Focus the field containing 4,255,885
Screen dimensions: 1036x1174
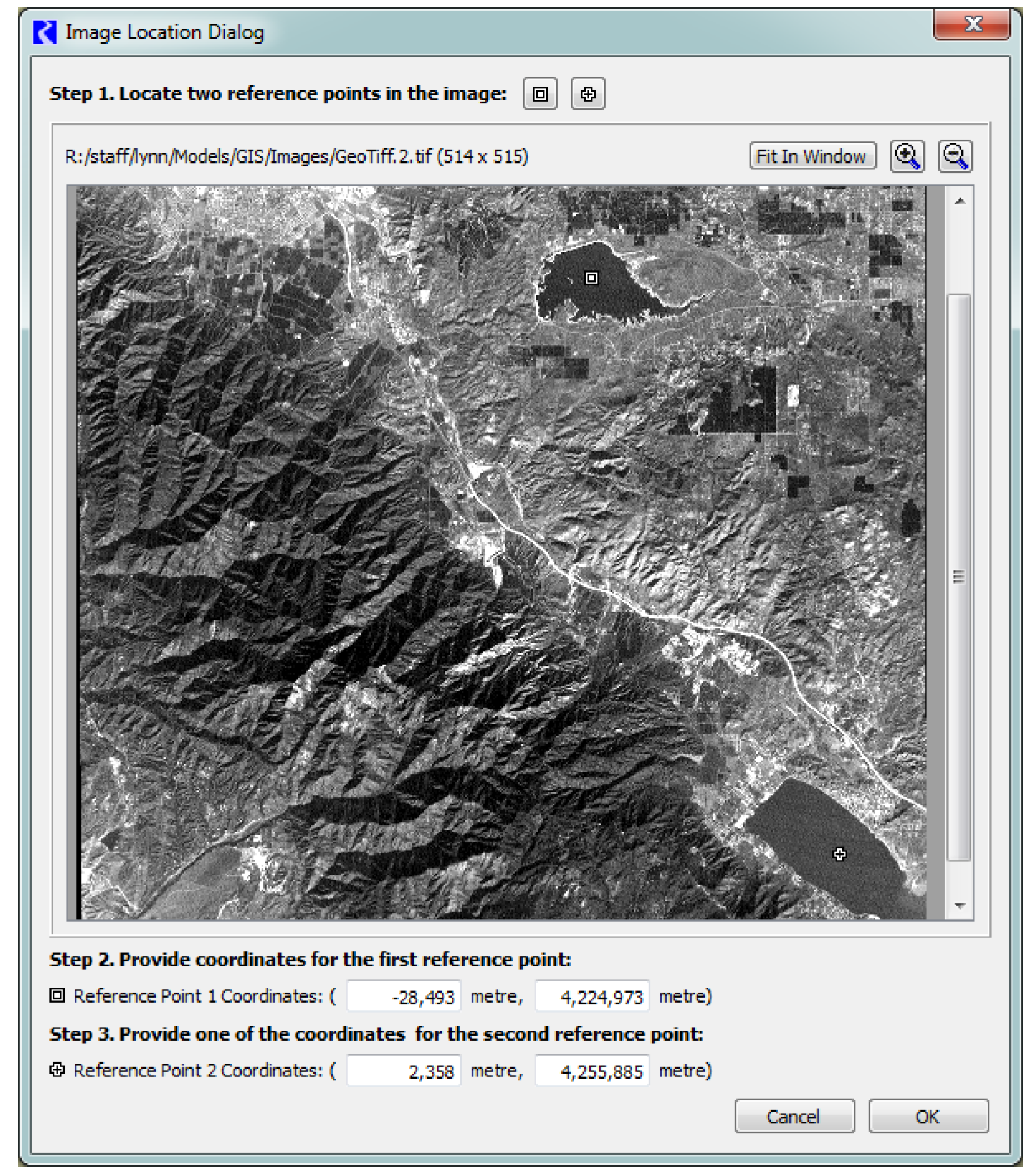point(592,1071)
